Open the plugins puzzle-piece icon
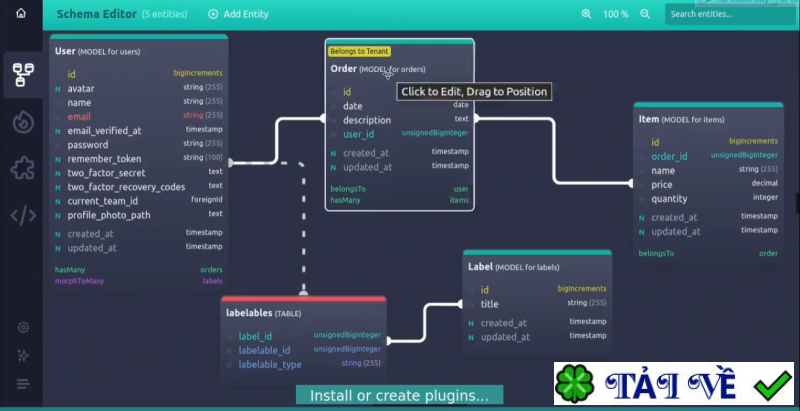 coord(23,168)
